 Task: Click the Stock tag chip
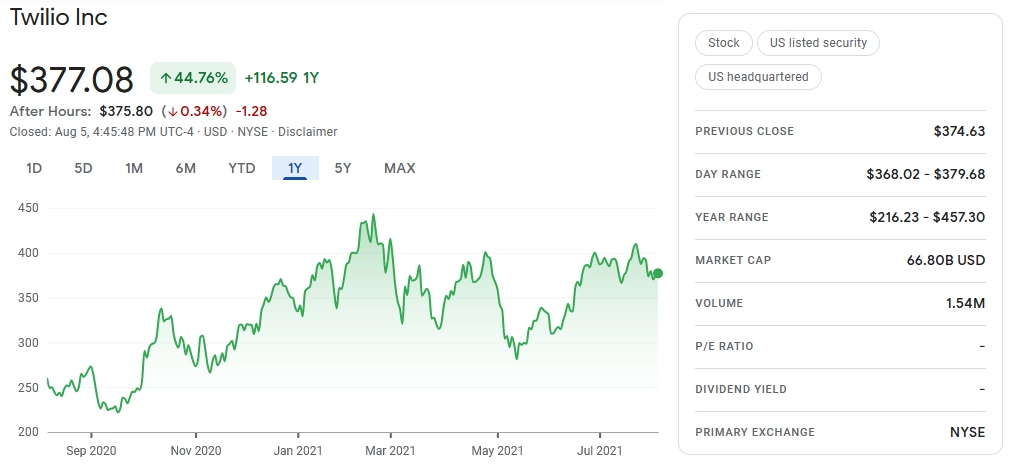(x=724, y=43)
